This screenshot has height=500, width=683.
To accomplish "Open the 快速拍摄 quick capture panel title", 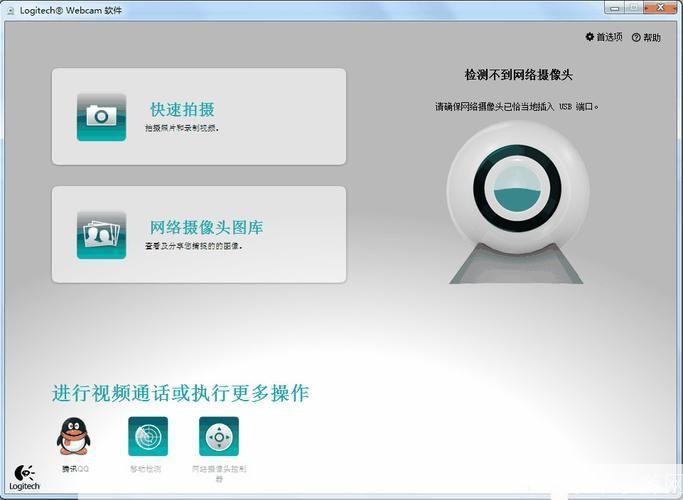I will tap(182, 109).
